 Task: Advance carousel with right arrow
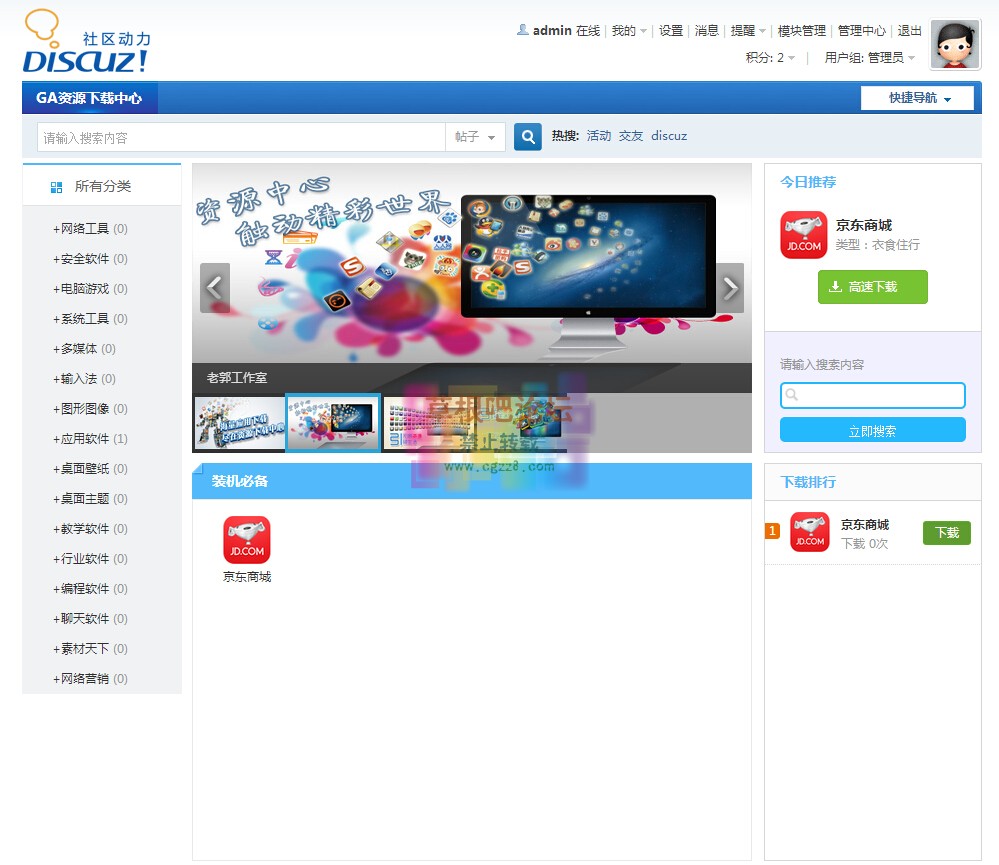[x=730, y=288]
